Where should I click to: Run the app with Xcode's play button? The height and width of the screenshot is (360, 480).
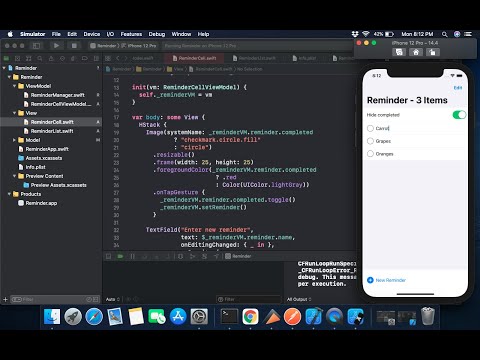[56, 46]
